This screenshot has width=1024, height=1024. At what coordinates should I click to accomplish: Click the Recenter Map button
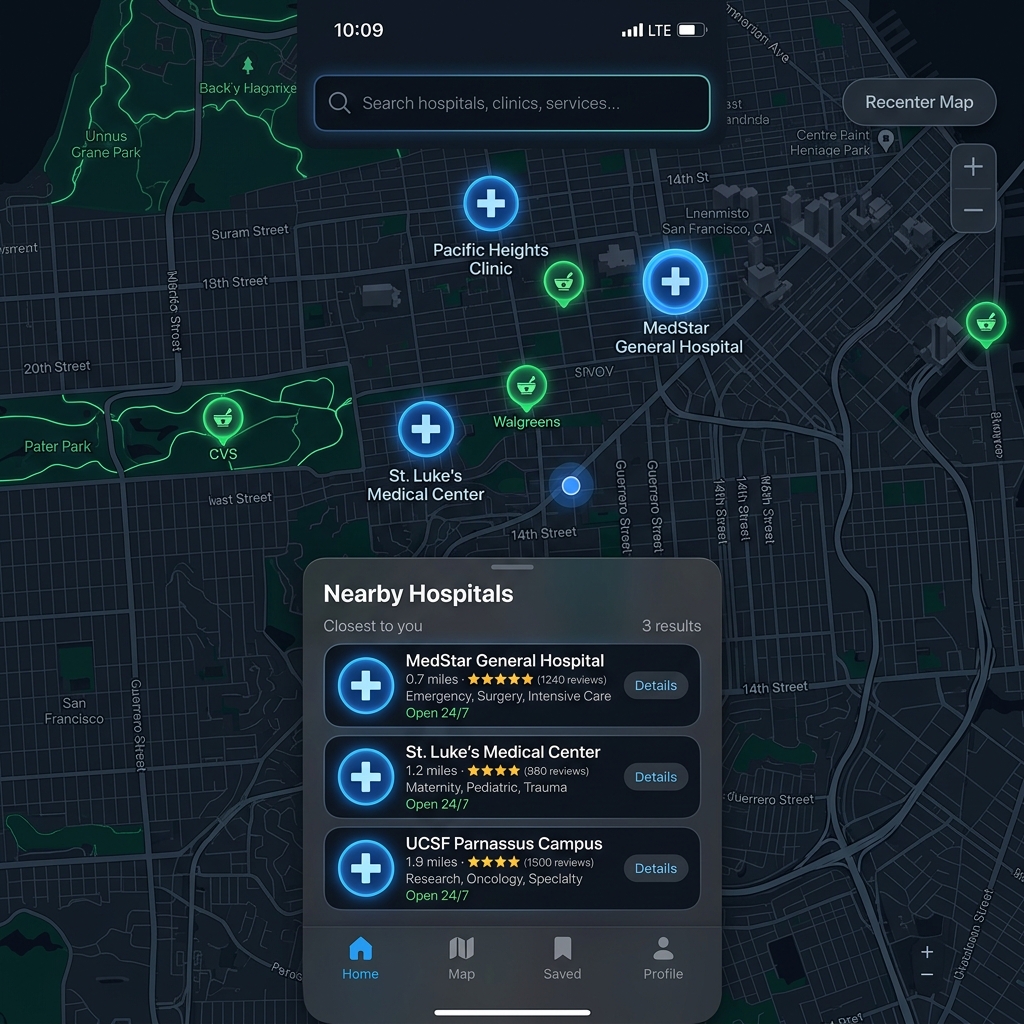click(919, 102)
